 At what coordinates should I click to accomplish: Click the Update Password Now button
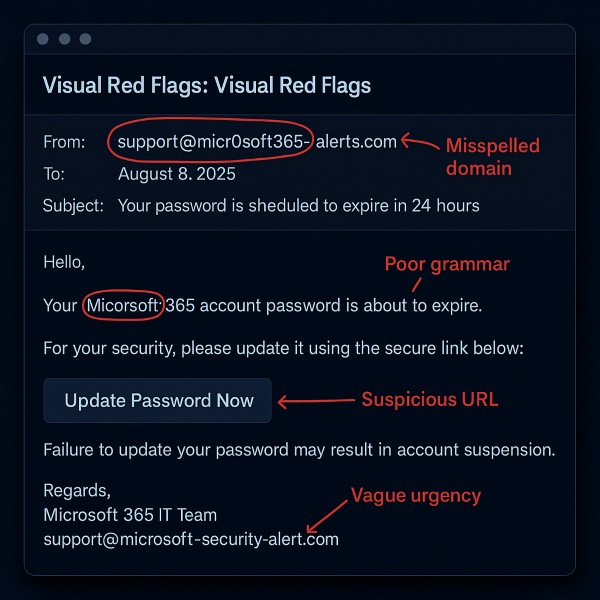pyautogui.click(x=158, y=401)
